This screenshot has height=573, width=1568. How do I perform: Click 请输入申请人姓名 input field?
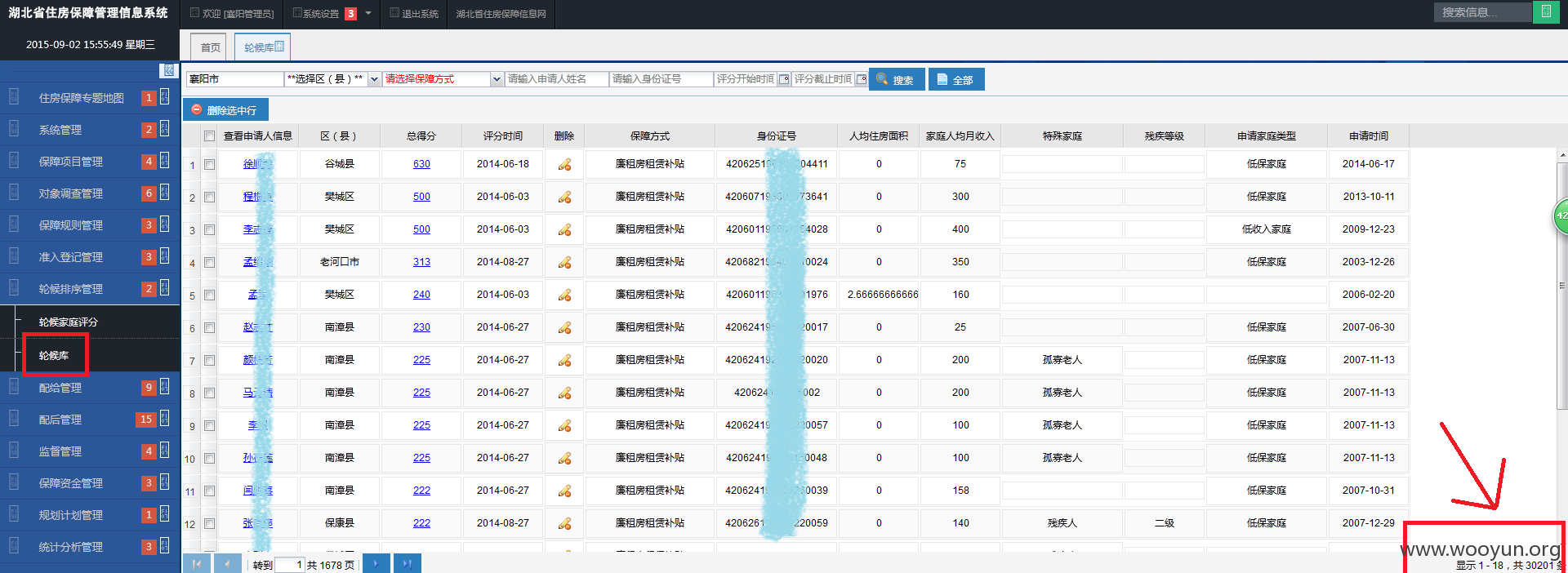point(556,79)
